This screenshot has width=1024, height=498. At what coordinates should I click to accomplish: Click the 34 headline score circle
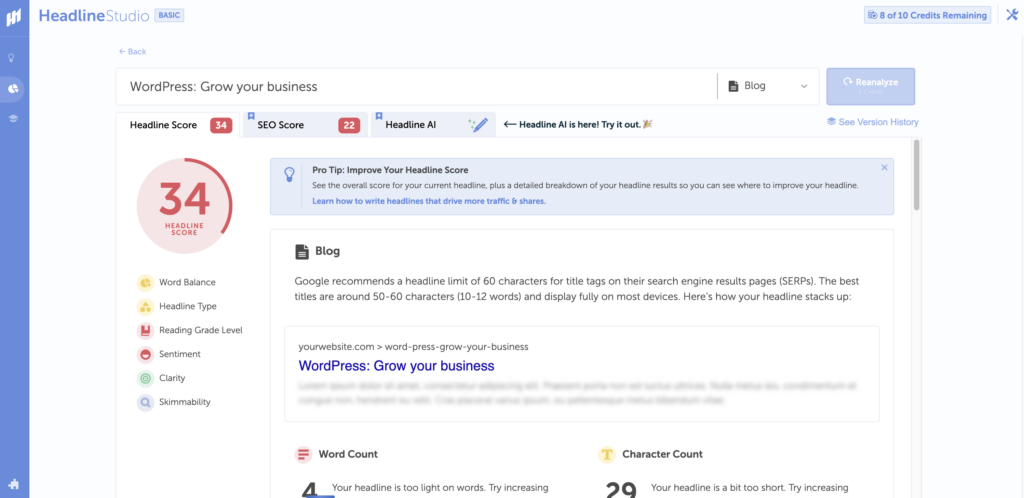coord(184,205)
